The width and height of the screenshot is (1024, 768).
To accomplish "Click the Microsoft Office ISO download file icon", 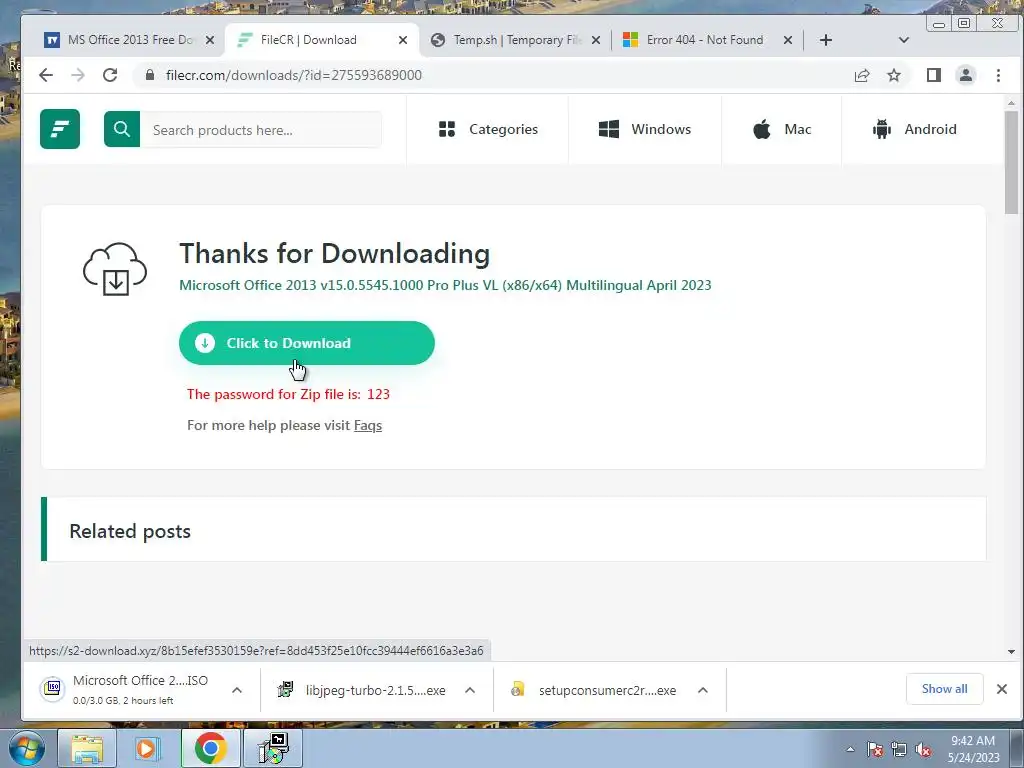I will click(x=53, y=689).
